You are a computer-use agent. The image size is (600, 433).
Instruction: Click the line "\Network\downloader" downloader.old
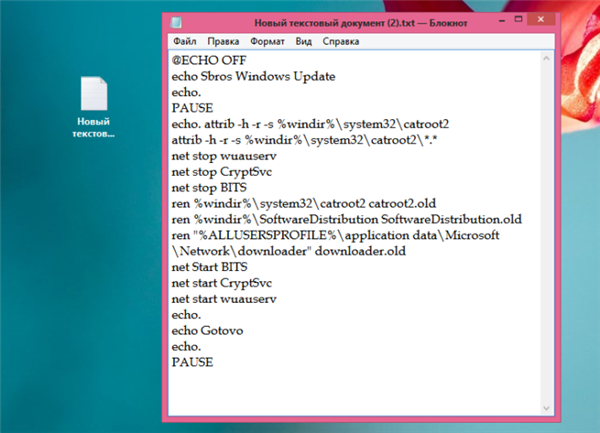[289, 251]
